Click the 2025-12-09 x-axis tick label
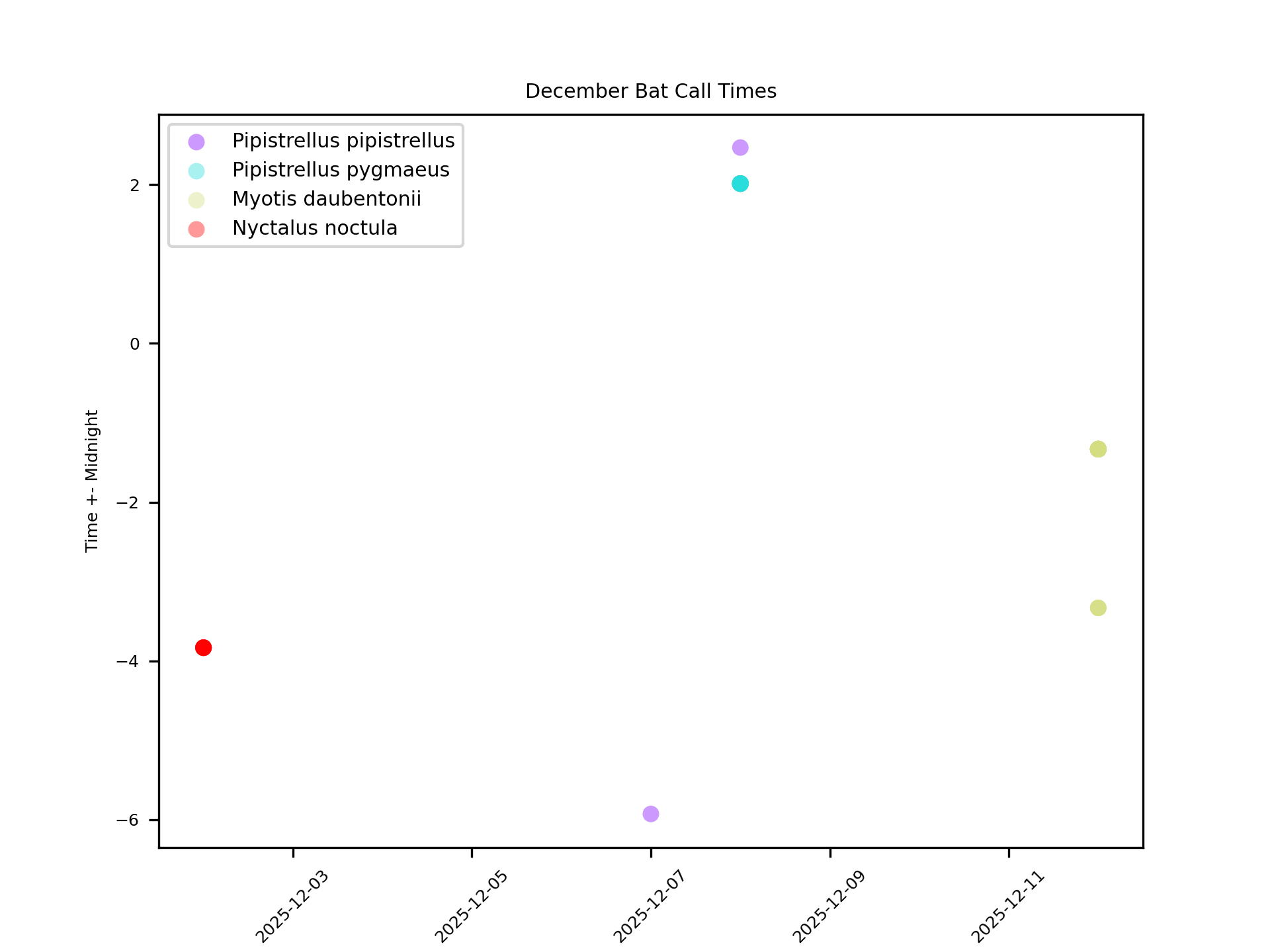The height and width of the screenshot is (952, 1270). [829, 907]
